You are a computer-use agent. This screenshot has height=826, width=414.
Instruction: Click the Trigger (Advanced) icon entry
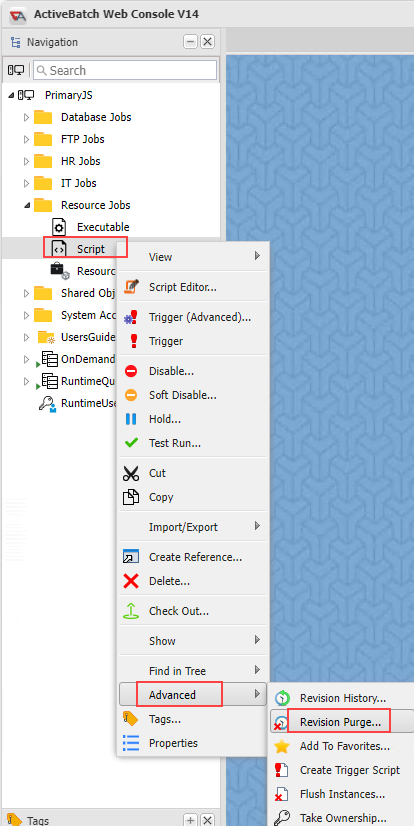click(130, 317)
